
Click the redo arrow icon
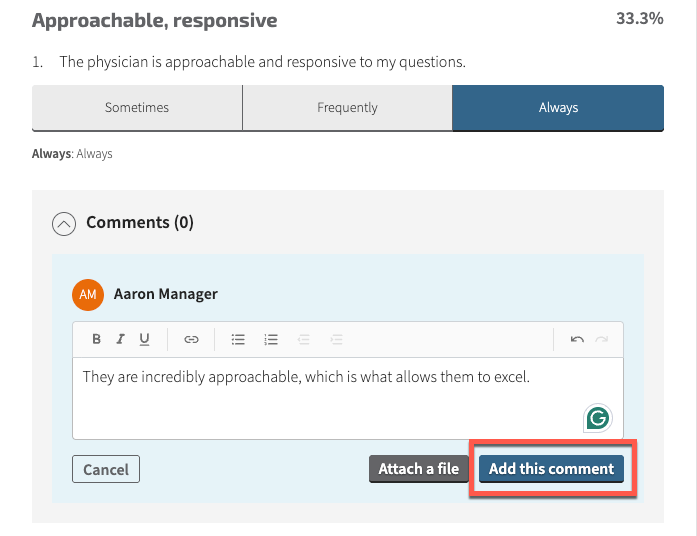tap(601, 340)
